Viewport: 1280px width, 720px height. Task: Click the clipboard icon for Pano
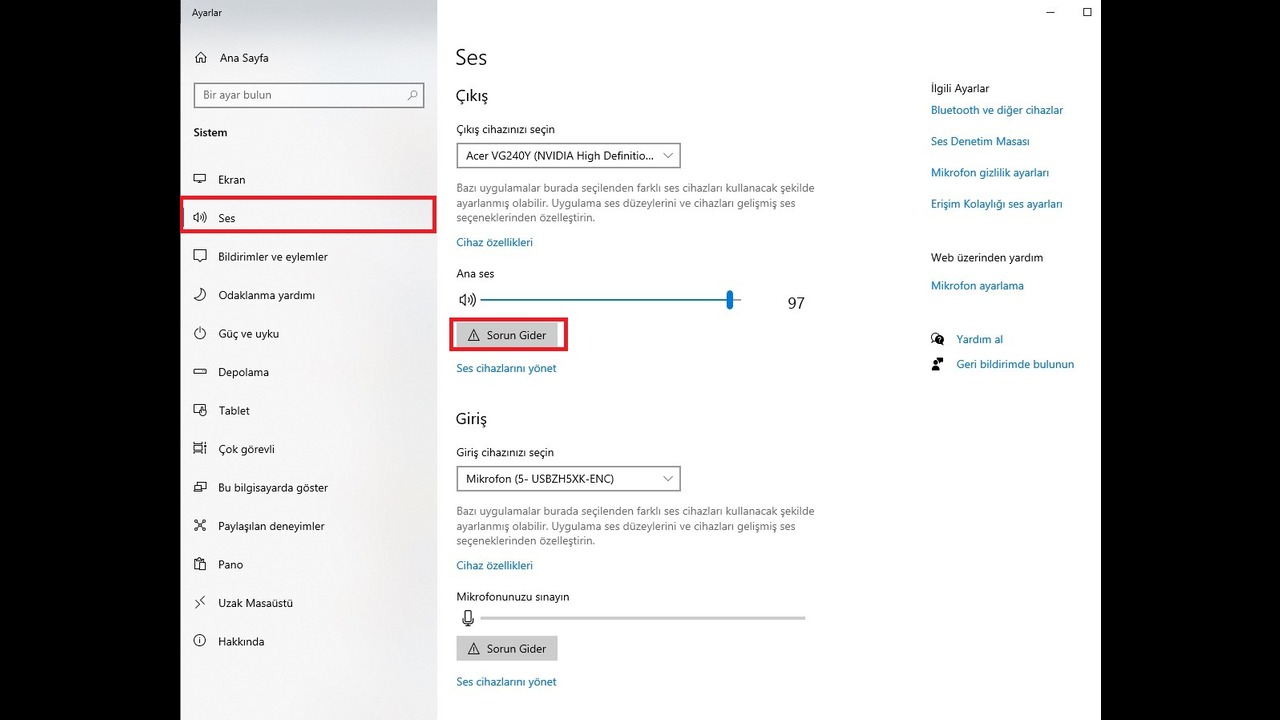point(200,565)
